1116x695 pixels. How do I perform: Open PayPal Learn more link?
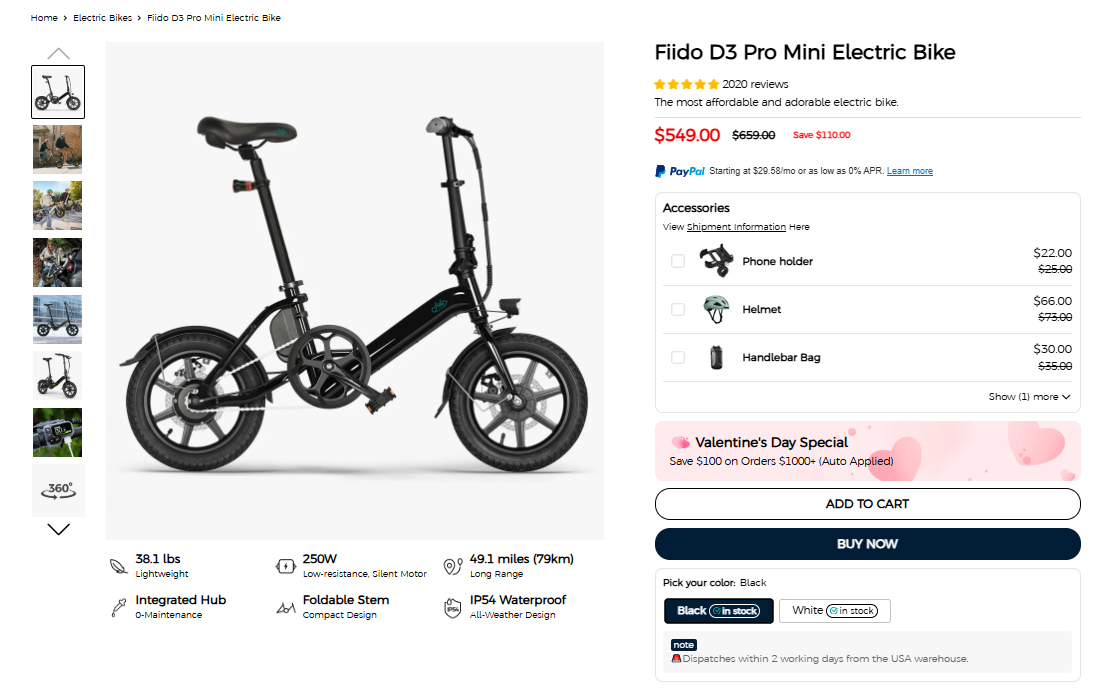point(909,171)
